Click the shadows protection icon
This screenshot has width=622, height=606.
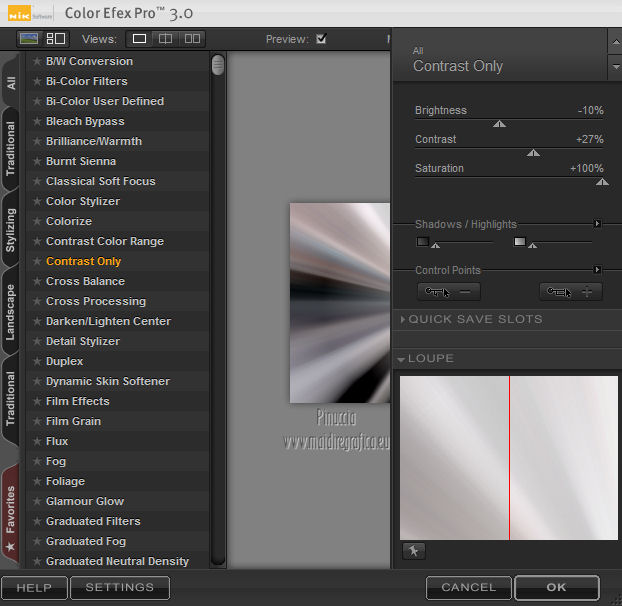coord(423,242)
